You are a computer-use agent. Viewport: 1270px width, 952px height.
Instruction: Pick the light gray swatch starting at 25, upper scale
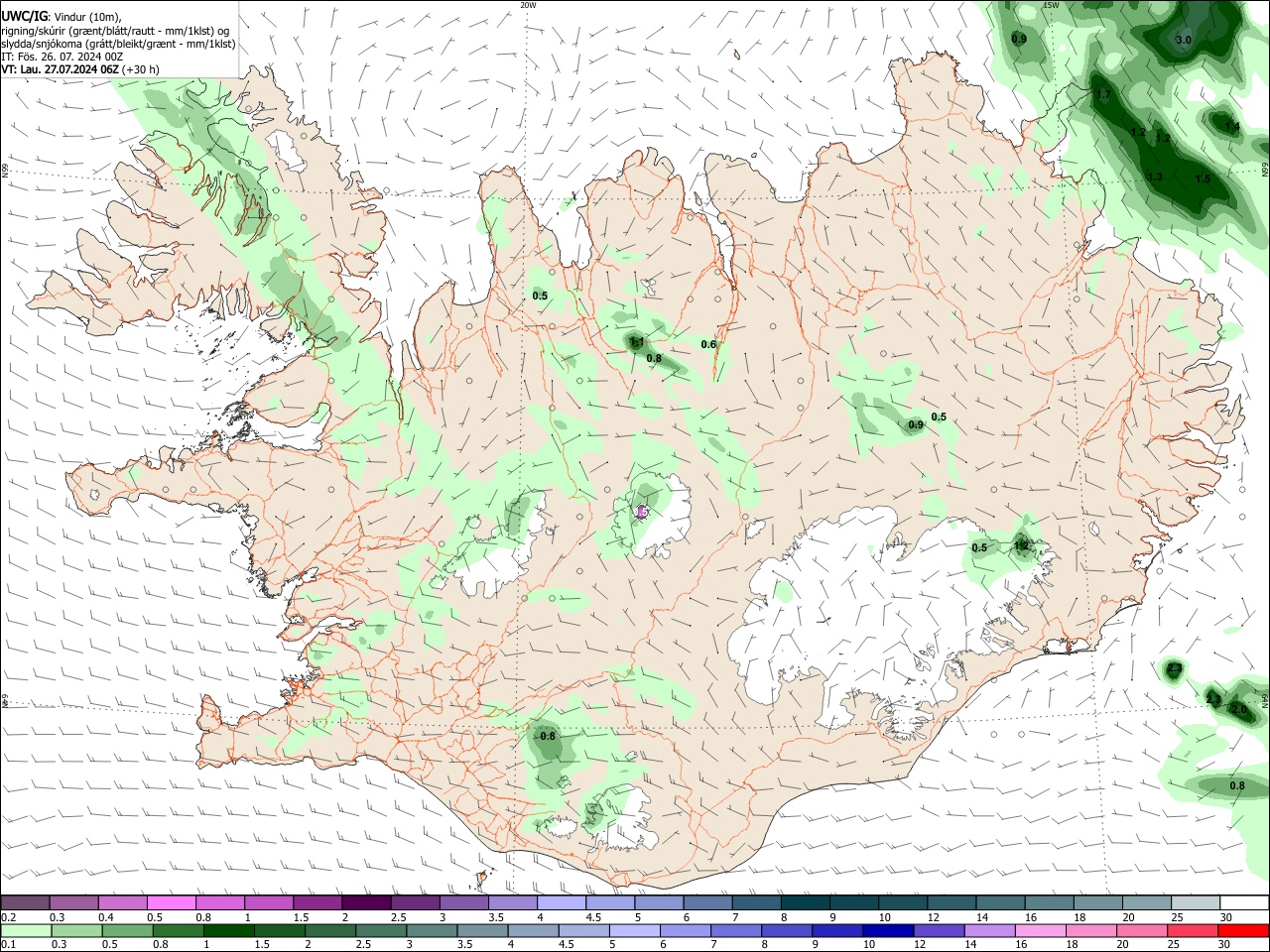(x=1197, y=903)
